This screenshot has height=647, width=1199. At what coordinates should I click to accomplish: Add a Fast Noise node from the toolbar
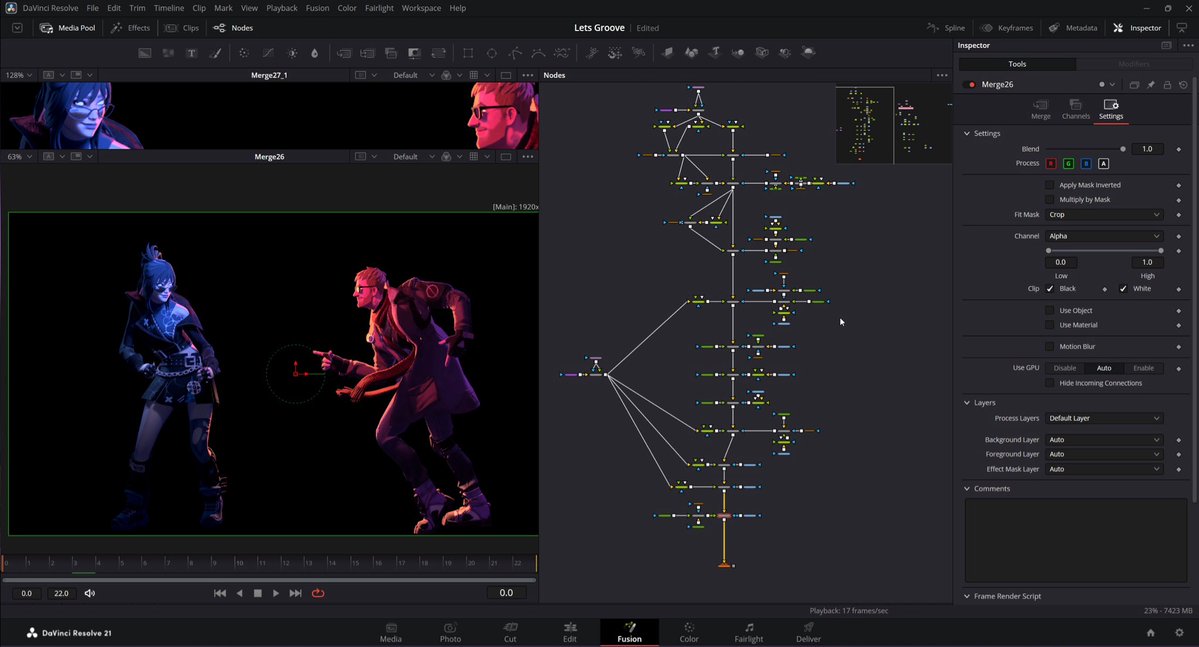[168, 53]
